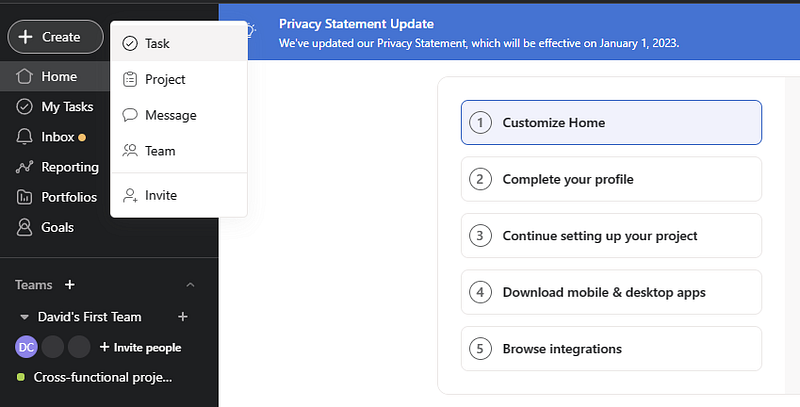Open My Tasks checkmark icon
Image resolution: width=800 pixels, height=407 pixels.
[25, 107]
